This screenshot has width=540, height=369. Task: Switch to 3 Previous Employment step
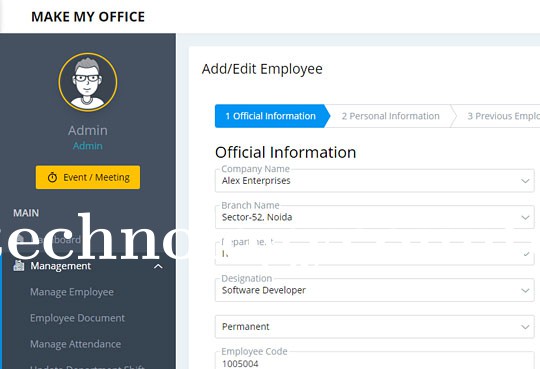click(503, 116)
